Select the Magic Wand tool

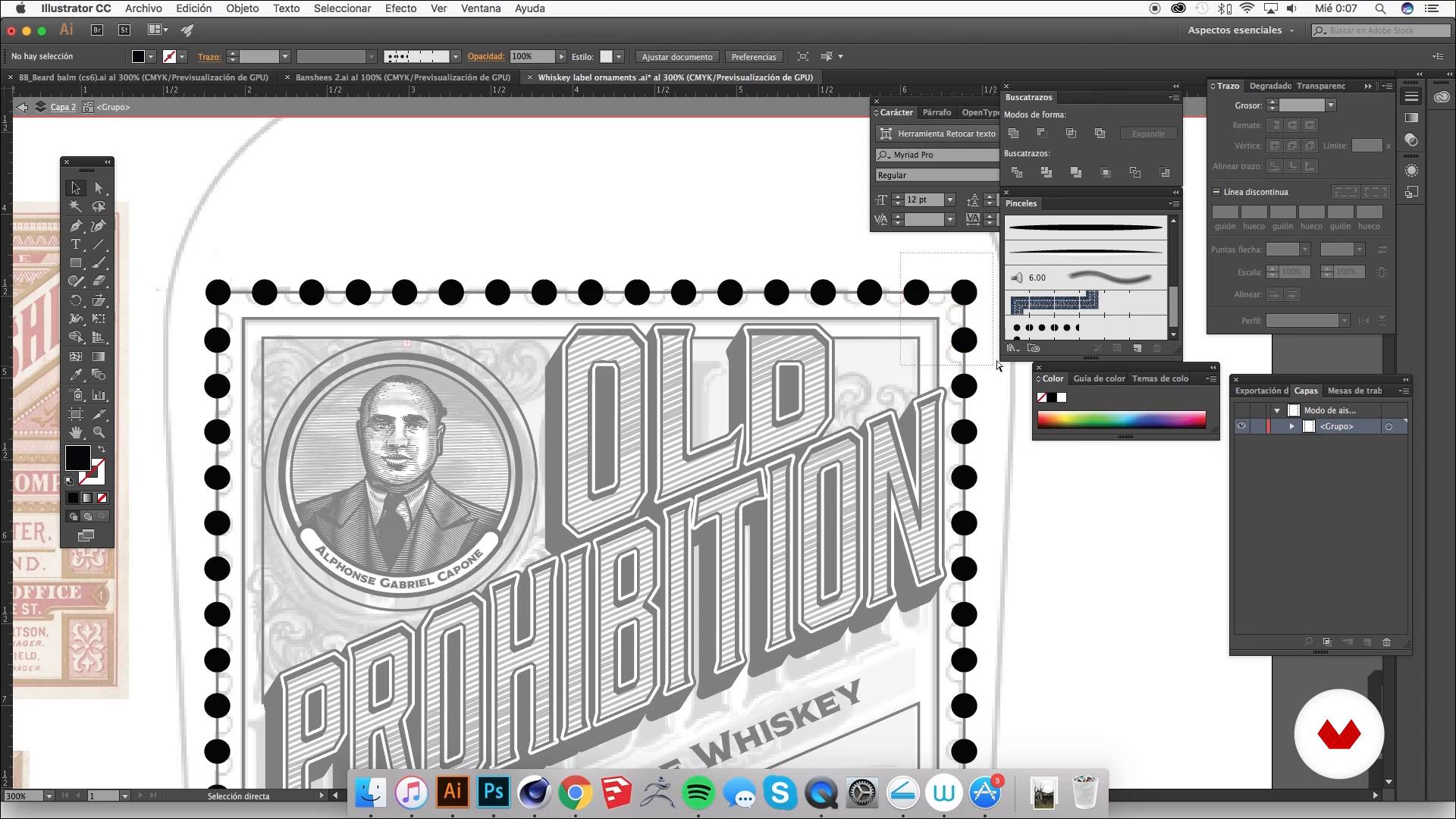pyautogui.click(x=76, y=206)
